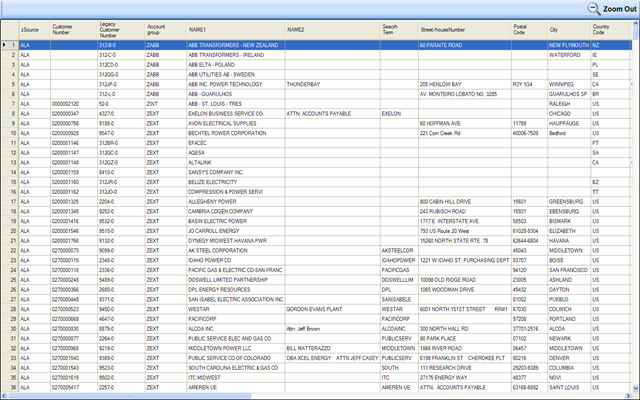Select cell ABB TRANSFORMERS - NEW ZEALAND

point(236,45)
